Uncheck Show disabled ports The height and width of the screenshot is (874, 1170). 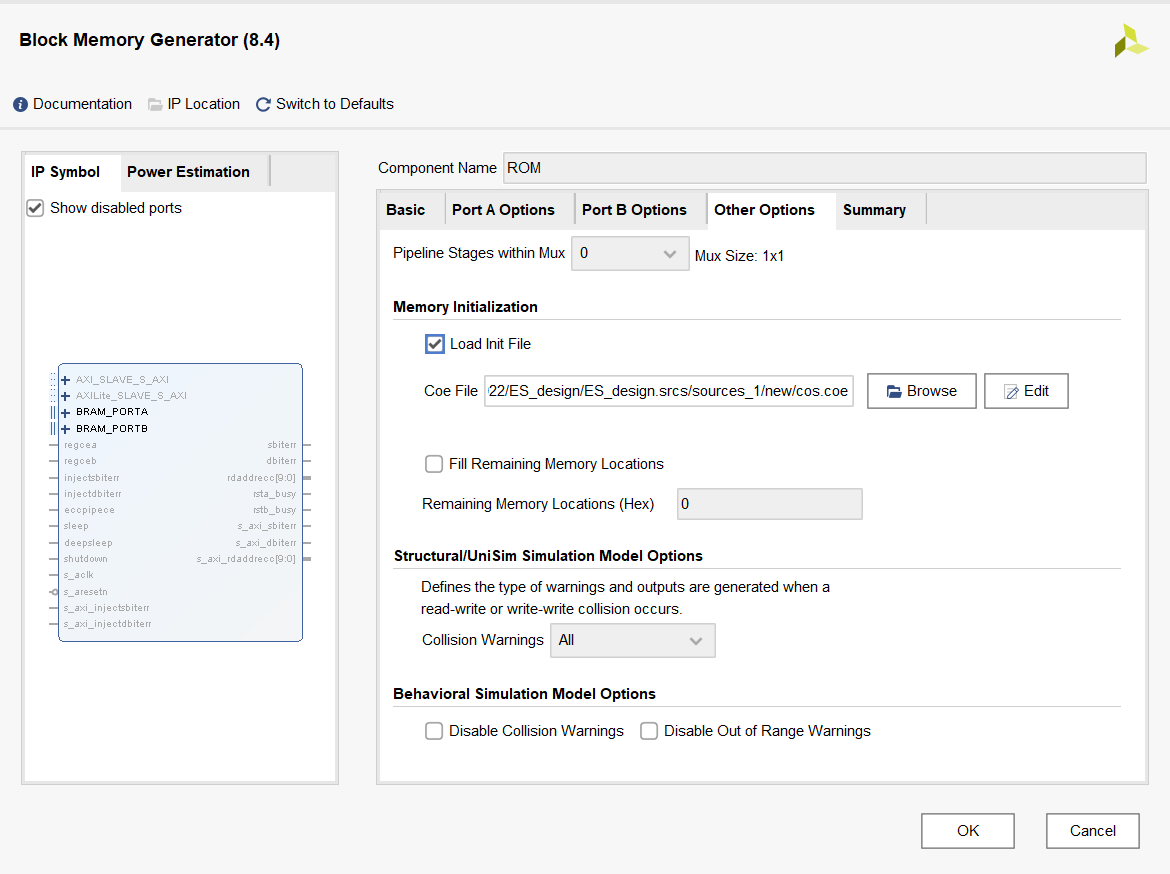click(x=36, y=208)
